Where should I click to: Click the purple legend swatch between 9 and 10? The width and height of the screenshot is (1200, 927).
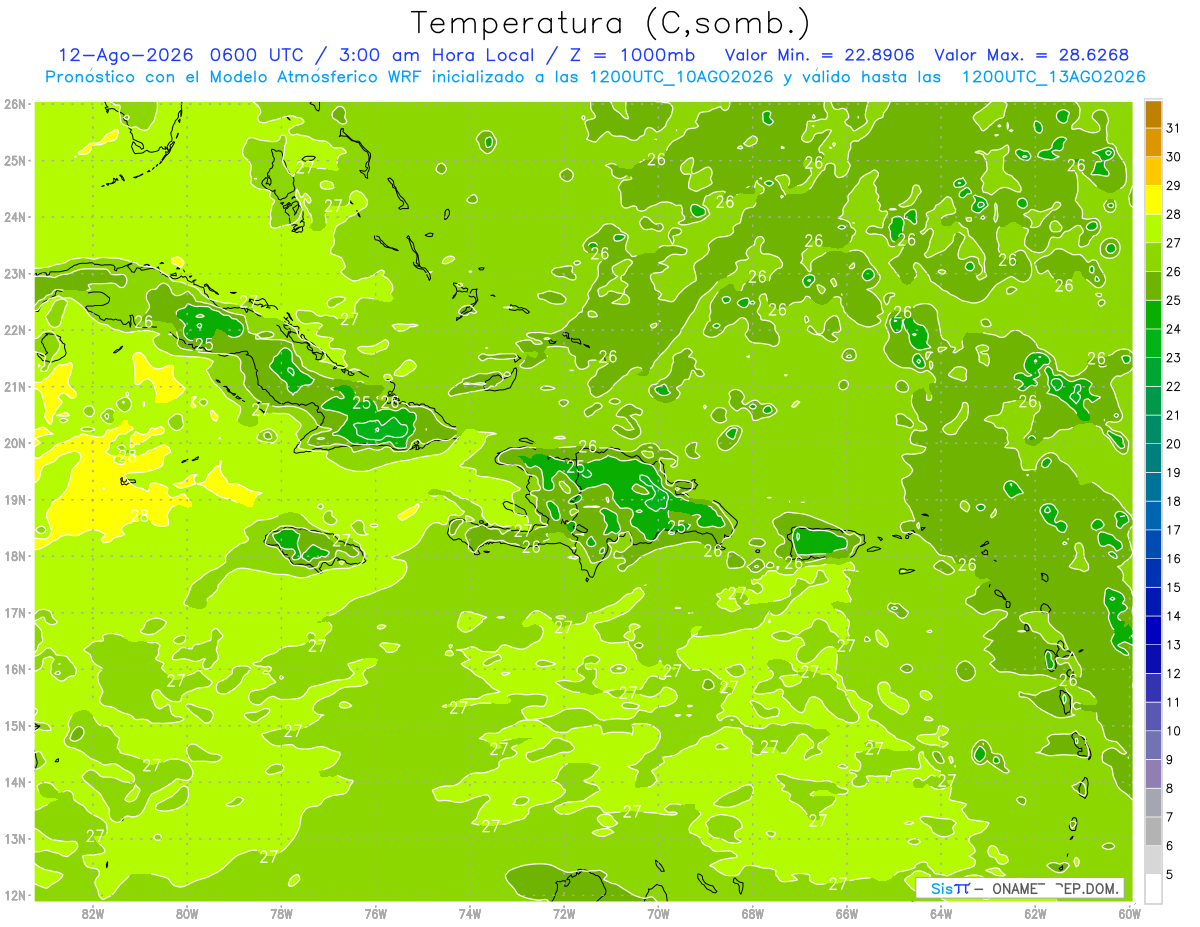click(1153, 745)
